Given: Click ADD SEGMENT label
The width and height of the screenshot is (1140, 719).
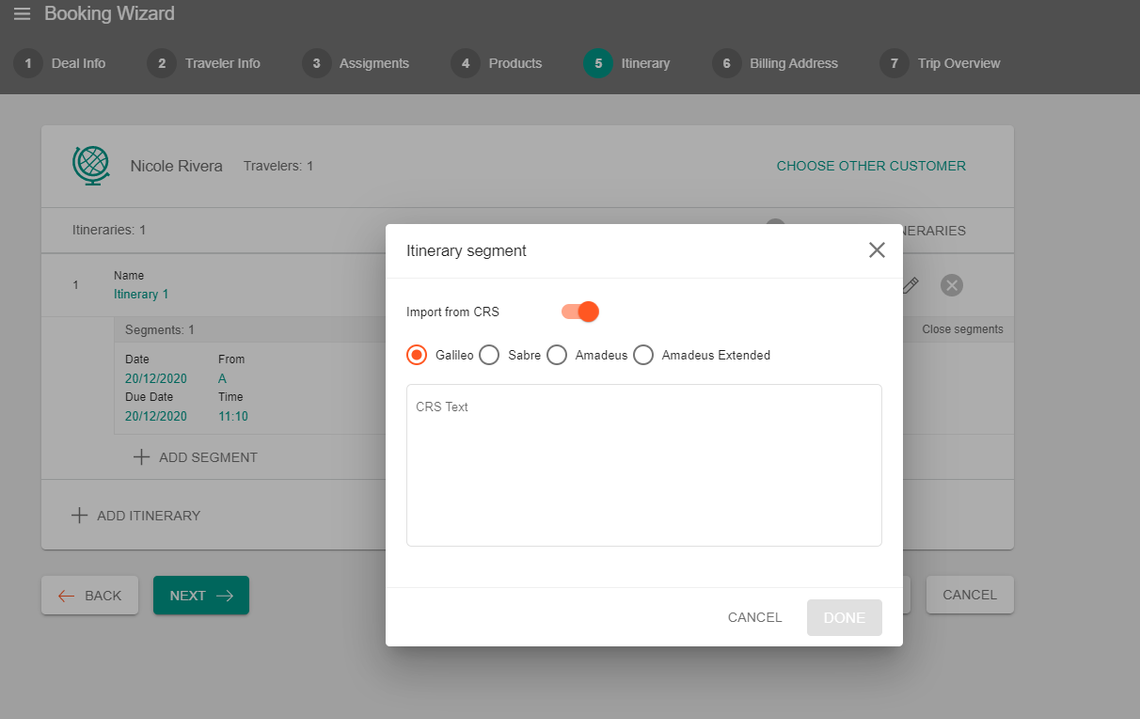Looking at the screenshot, I should pos(208,457).
